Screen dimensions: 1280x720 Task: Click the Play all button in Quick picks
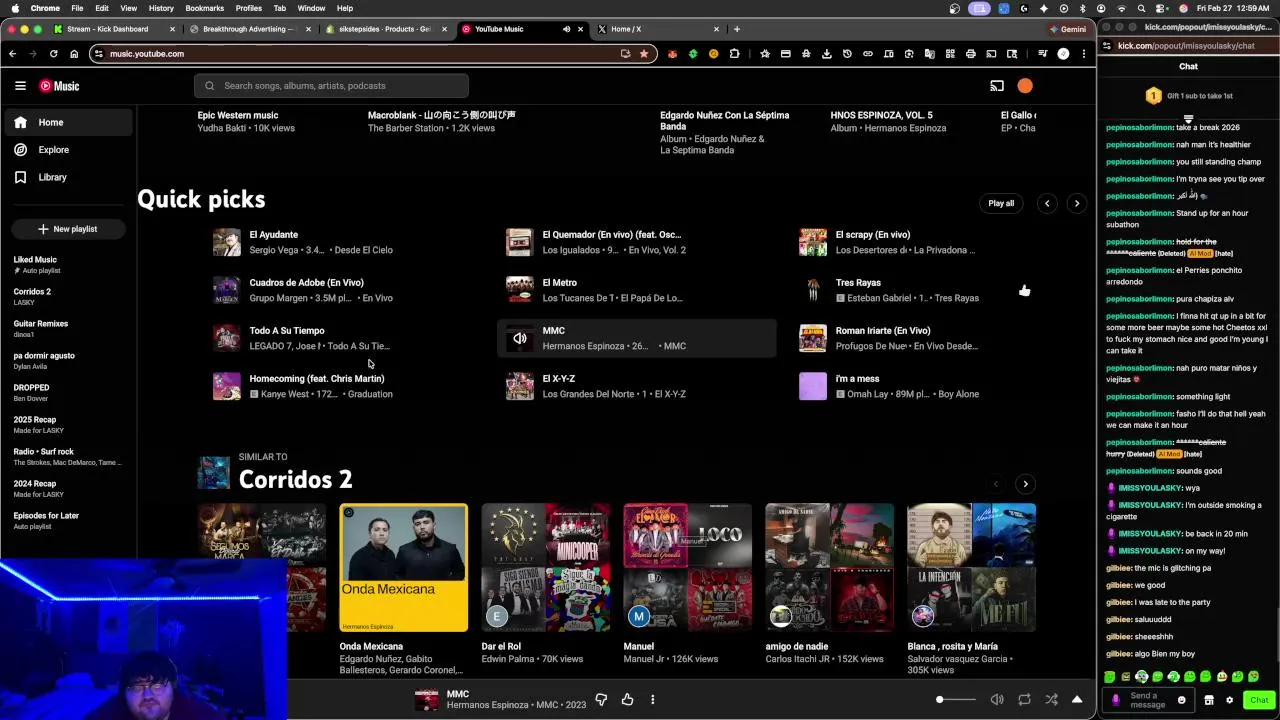coord(1001,203)
